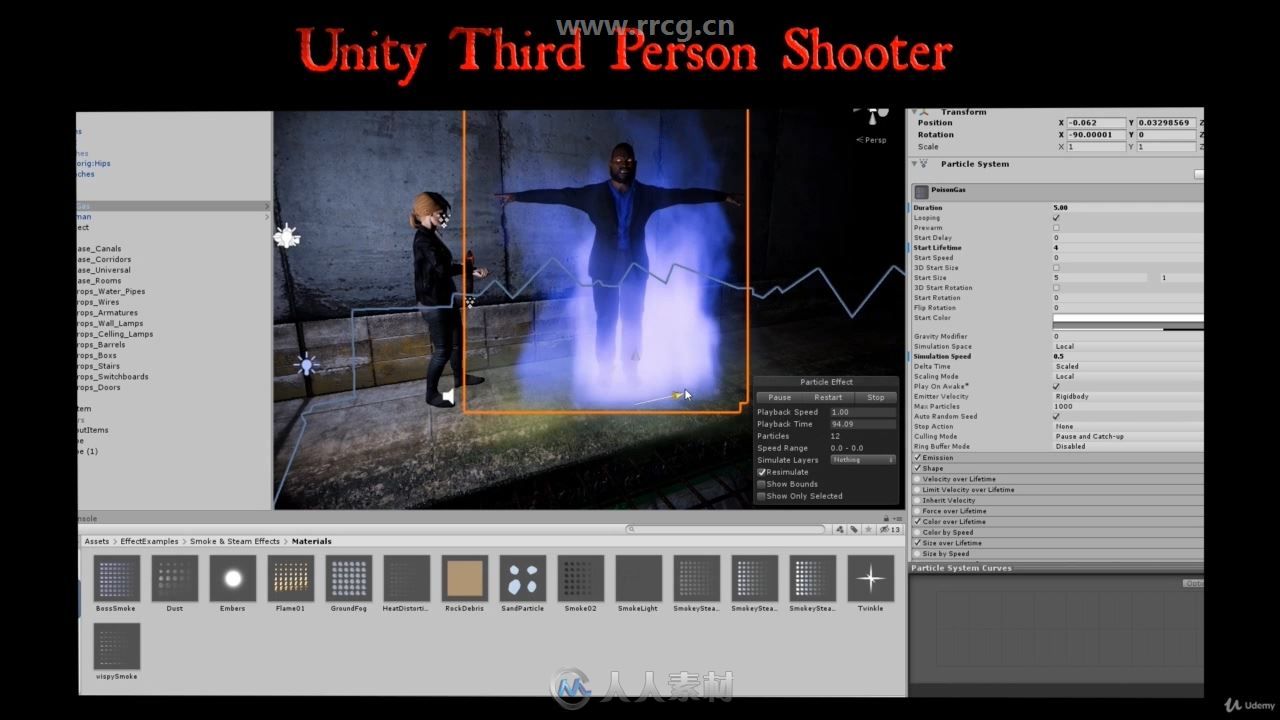Select the Embers material asset

[233, 579]
